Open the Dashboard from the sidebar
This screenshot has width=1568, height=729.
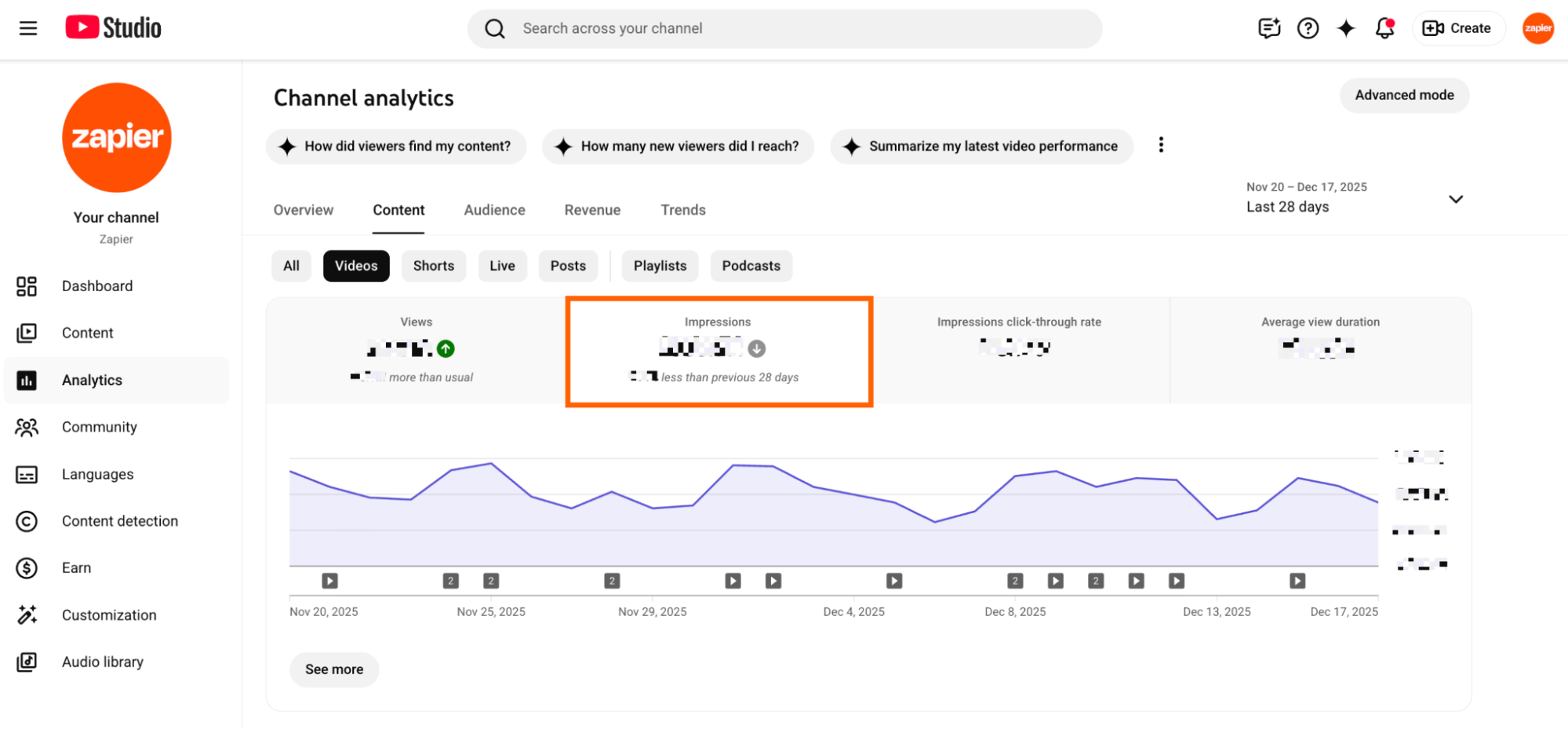97,286
